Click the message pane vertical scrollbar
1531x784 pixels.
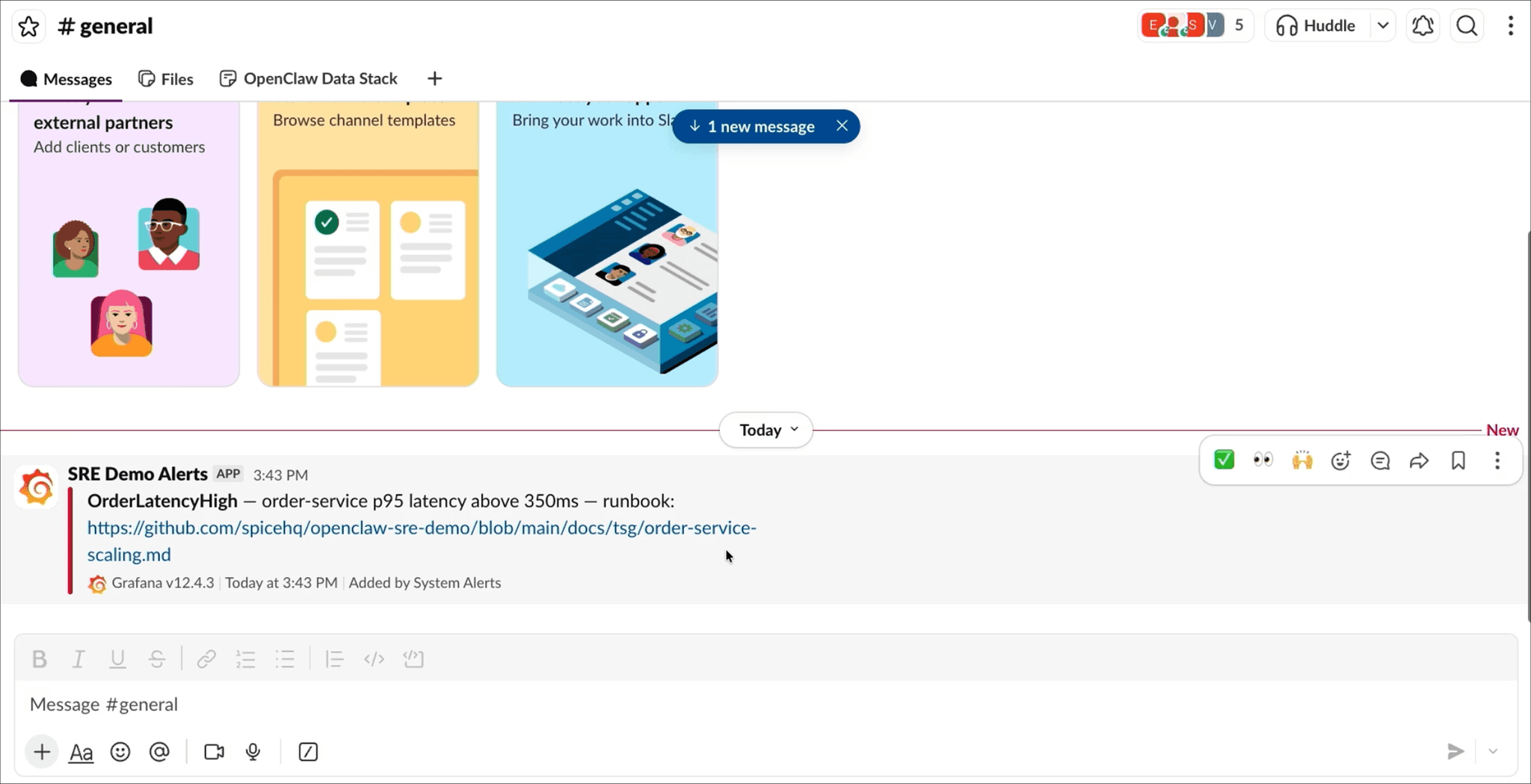[x=1528, y=426]
